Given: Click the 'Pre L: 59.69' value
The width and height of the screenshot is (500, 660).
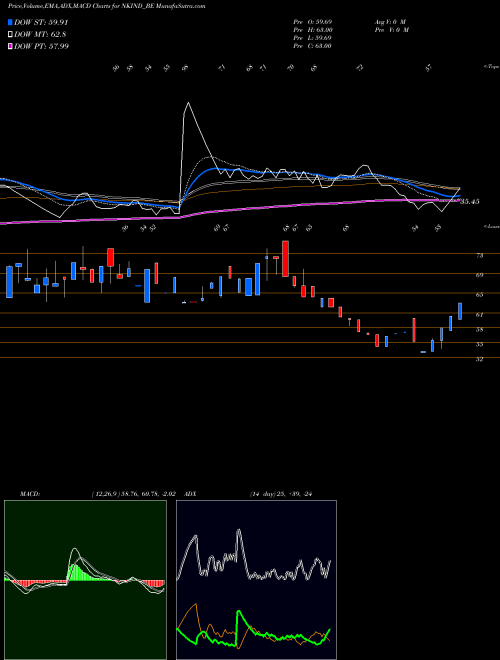Looking at the screenshot, I should coord(313,38).
